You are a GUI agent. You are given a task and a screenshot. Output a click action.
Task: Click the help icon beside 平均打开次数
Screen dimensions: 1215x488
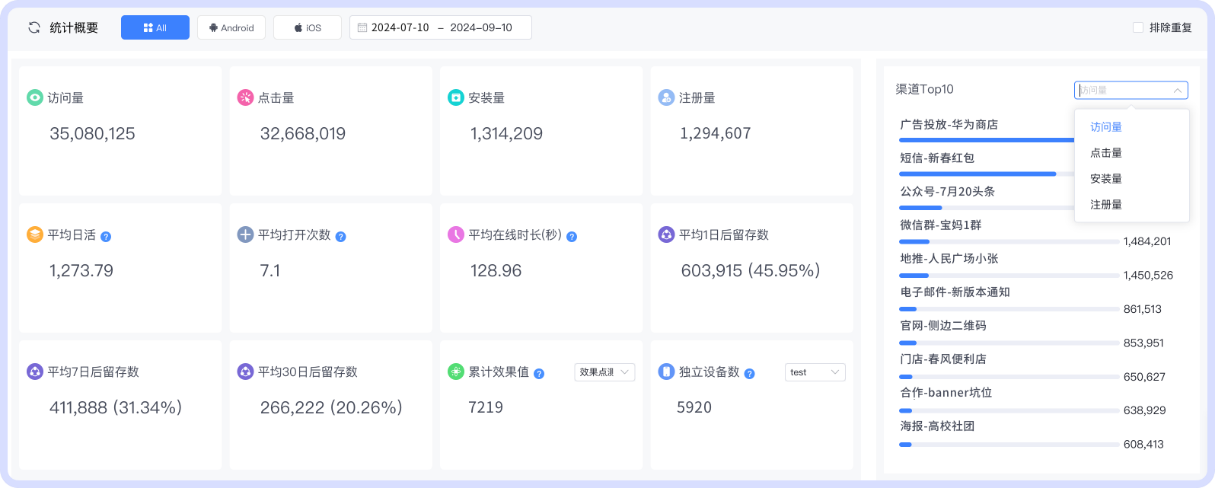[340, 237]
